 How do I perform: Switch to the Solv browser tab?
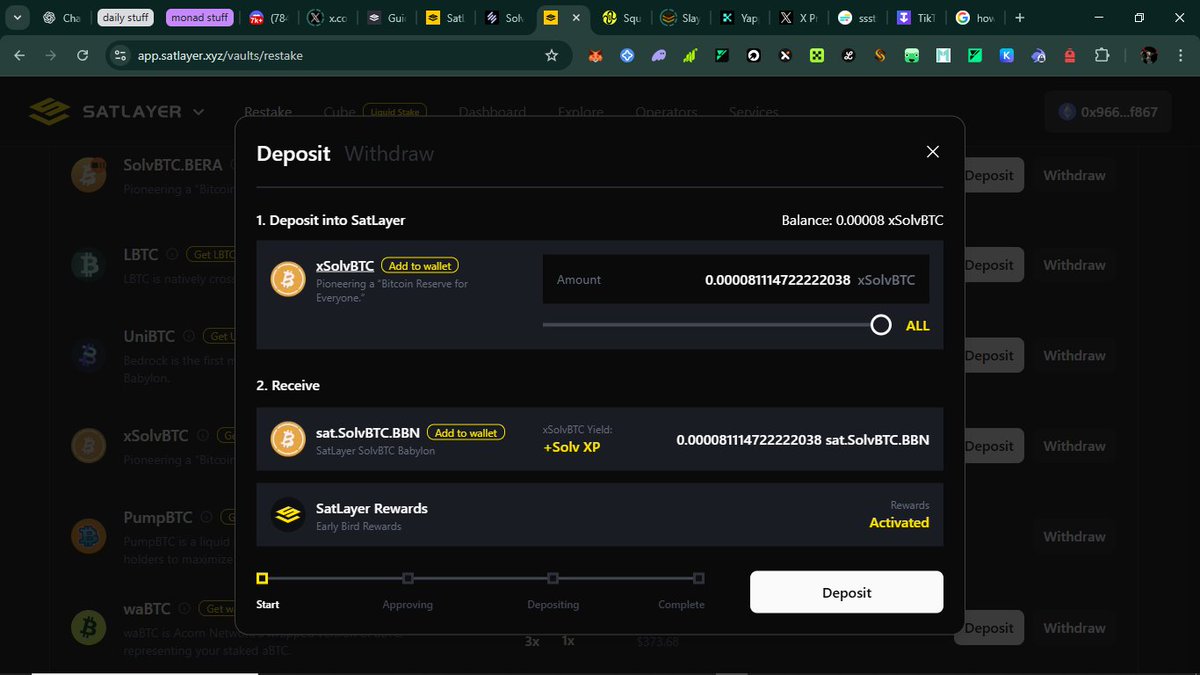(x=506, y=17)
